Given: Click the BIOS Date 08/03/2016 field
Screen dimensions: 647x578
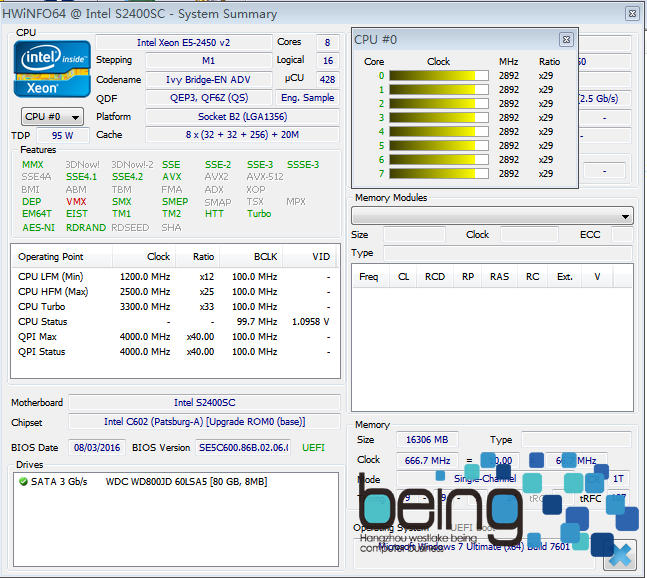Looking at the screenshot, I should (x=97, y=448).
